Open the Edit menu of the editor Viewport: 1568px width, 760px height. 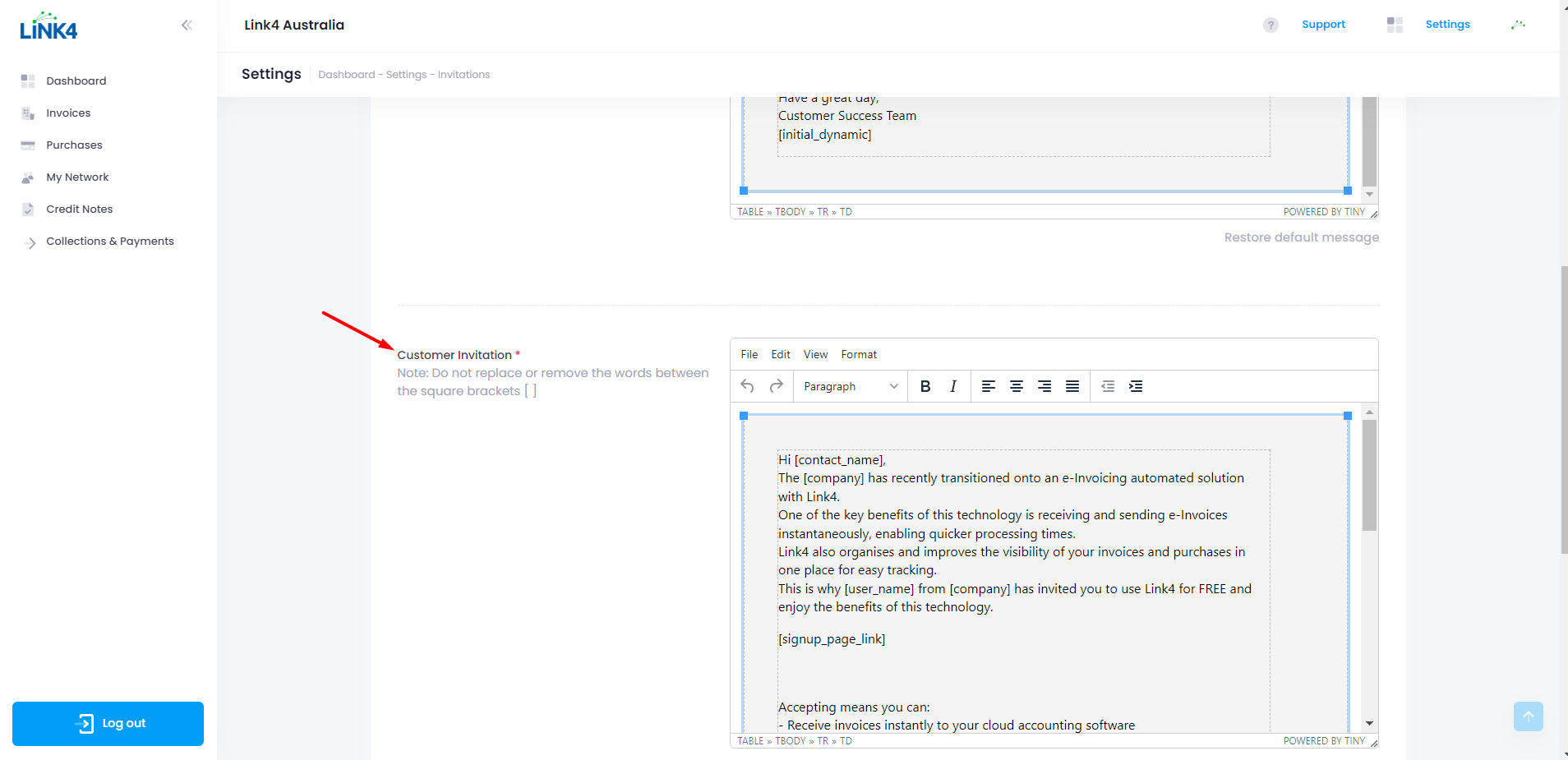[781, 354]
